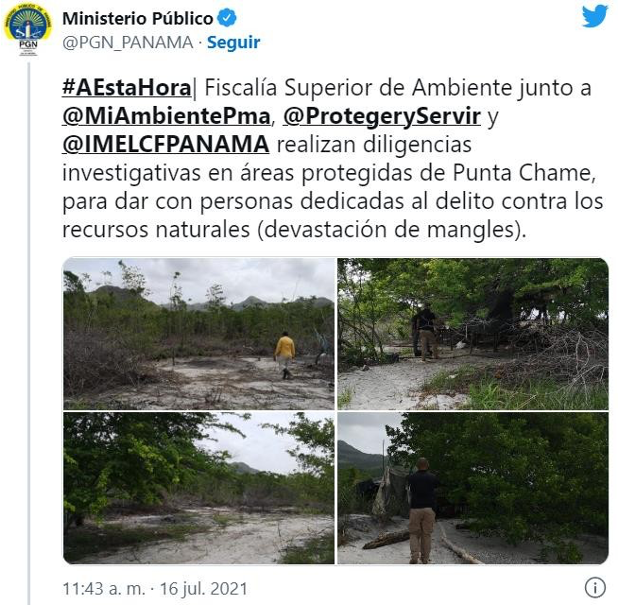This screenshot has height=606, width=618.
Task: Open the Twitter bird logo
Action: [x=595, y=16]
